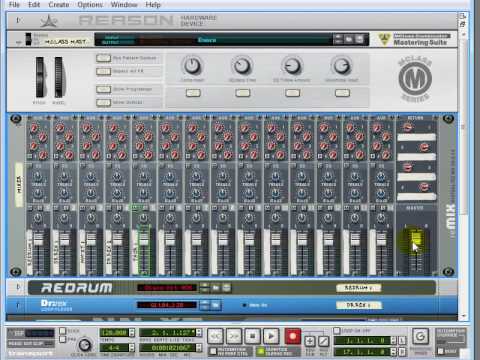Toggle the upper checkbox left of Record

213,351
